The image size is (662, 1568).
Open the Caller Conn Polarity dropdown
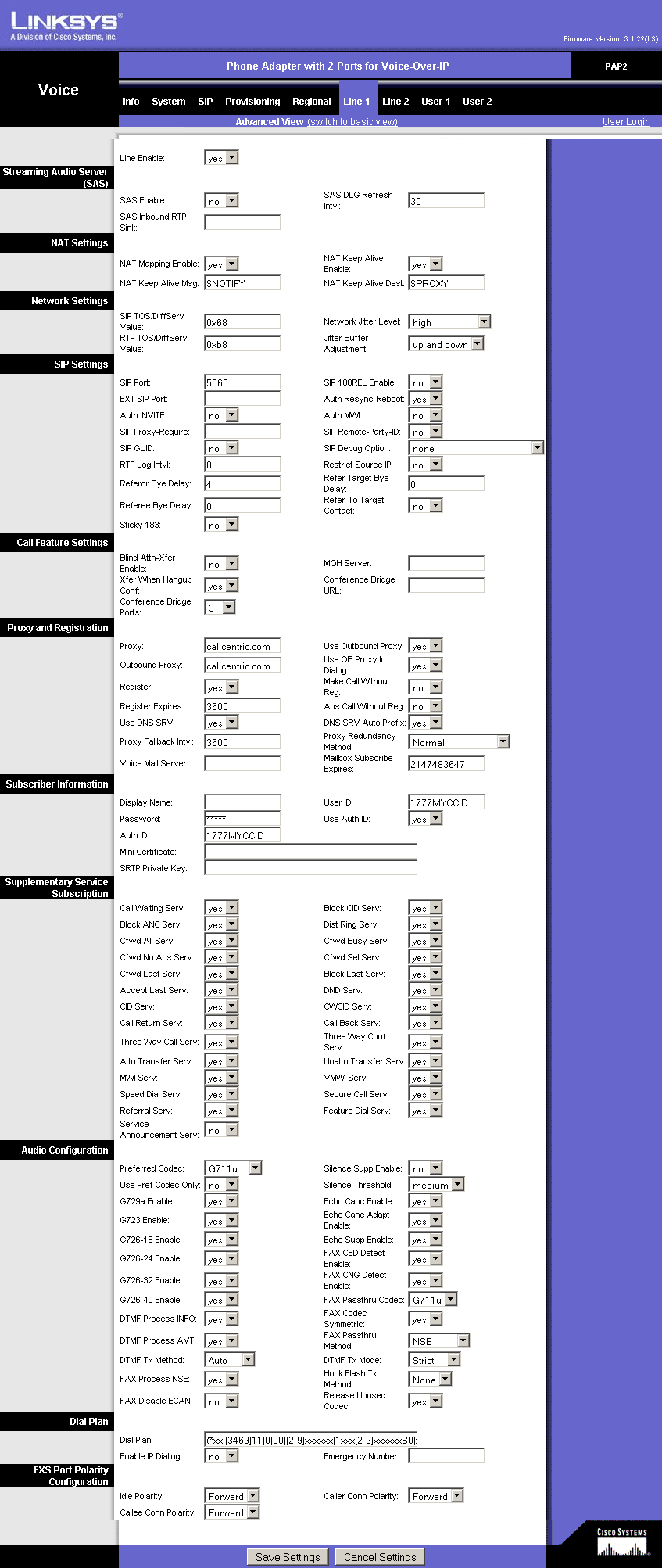pos(435,1496)
